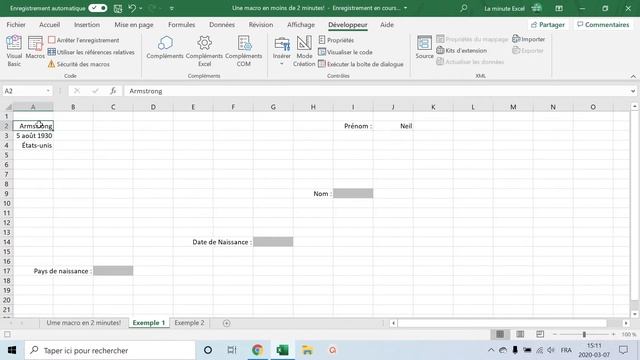Toggle Enregistrement automatique switch
This screenshot has height=360, width=640.
98,8
